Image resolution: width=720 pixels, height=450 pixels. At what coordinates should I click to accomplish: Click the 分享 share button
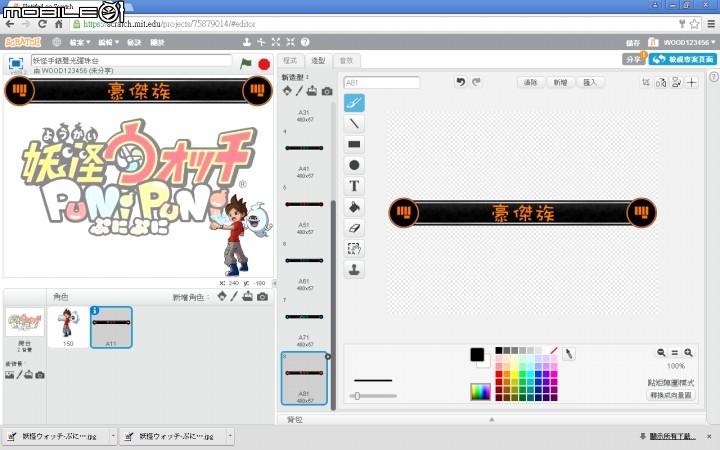[634, 59]
